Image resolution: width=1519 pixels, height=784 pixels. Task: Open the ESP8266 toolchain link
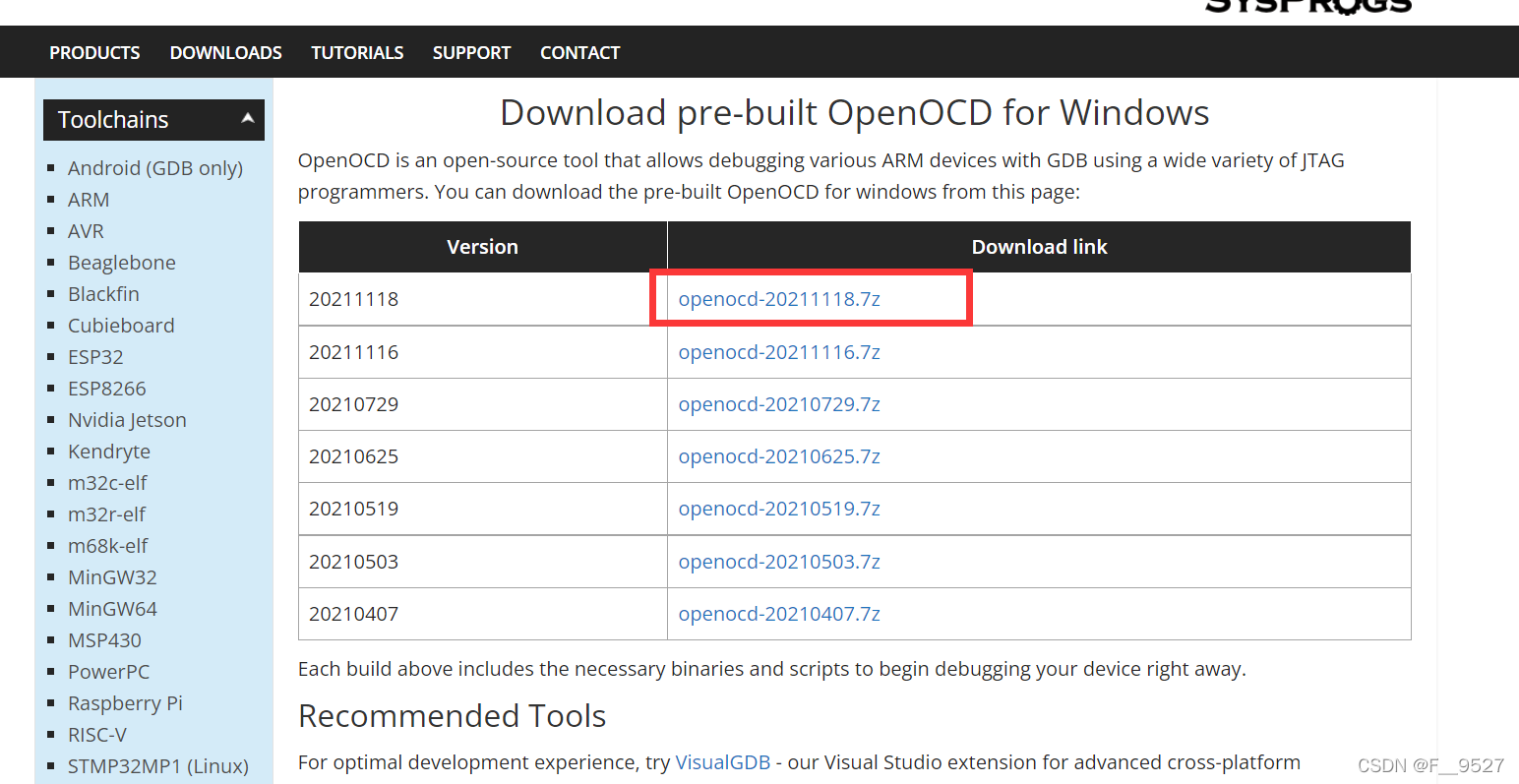tap(107, 389)
